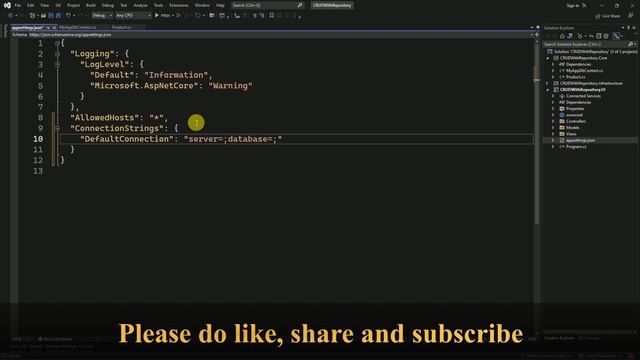This screenshot has height=360, width=640.
Task: Click the Visual Studio logo icon
Action: (x=7, y=5)
